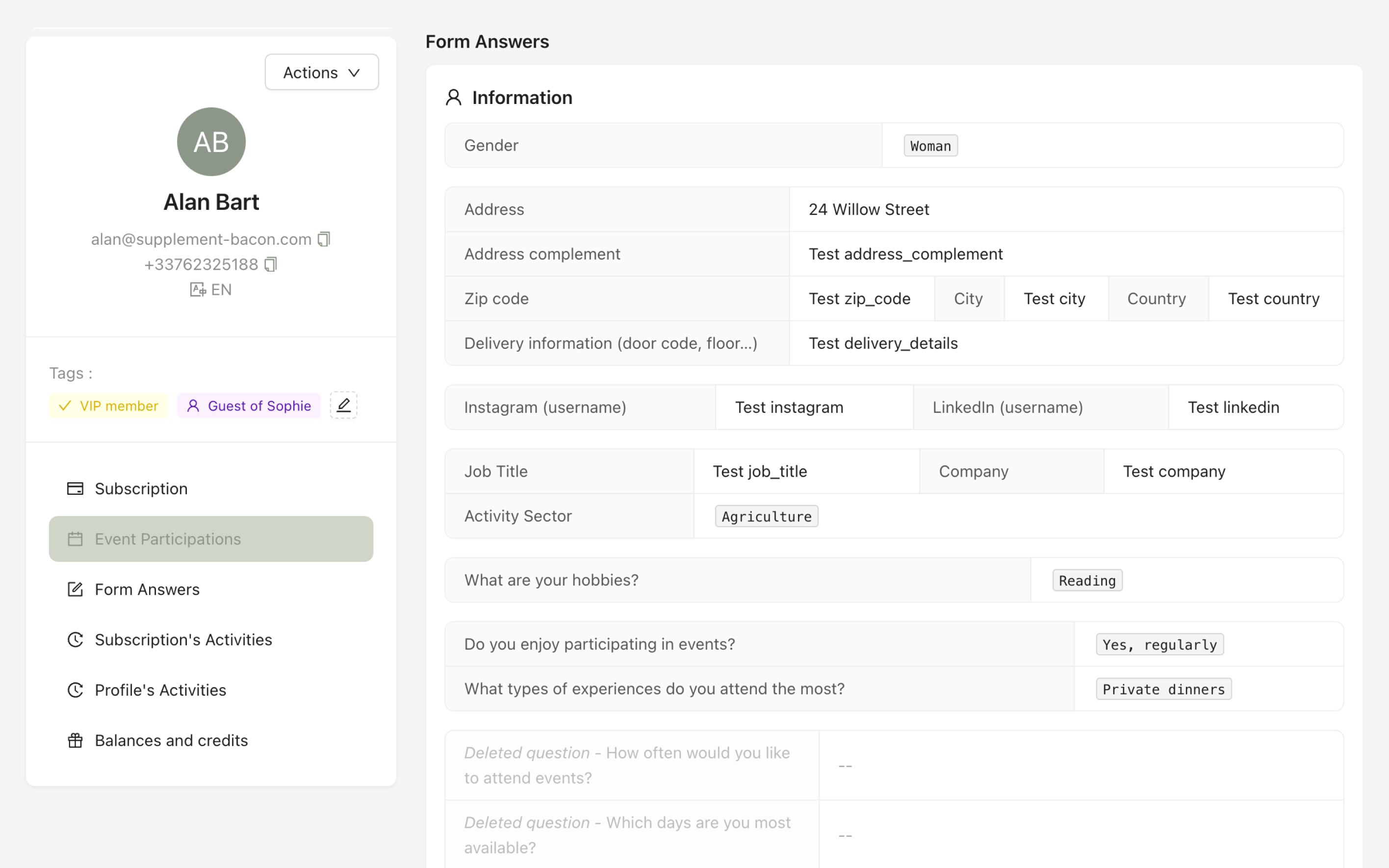Click the Profile's Activities clock icon
The height and width of the screenshot is (868, 1389).
click(x=75, y=690)
